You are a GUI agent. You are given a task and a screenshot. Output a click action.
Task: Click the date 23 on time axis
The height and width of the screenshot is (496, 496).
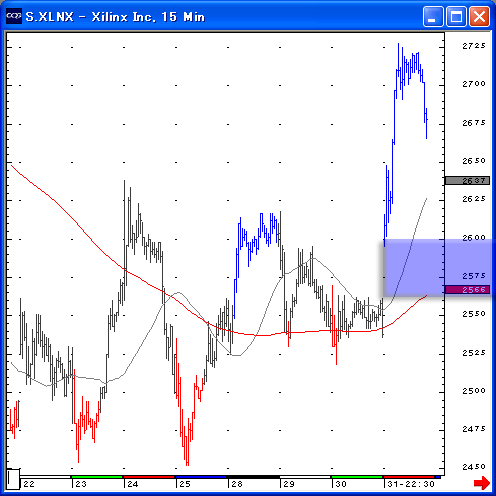click(81, 484)
